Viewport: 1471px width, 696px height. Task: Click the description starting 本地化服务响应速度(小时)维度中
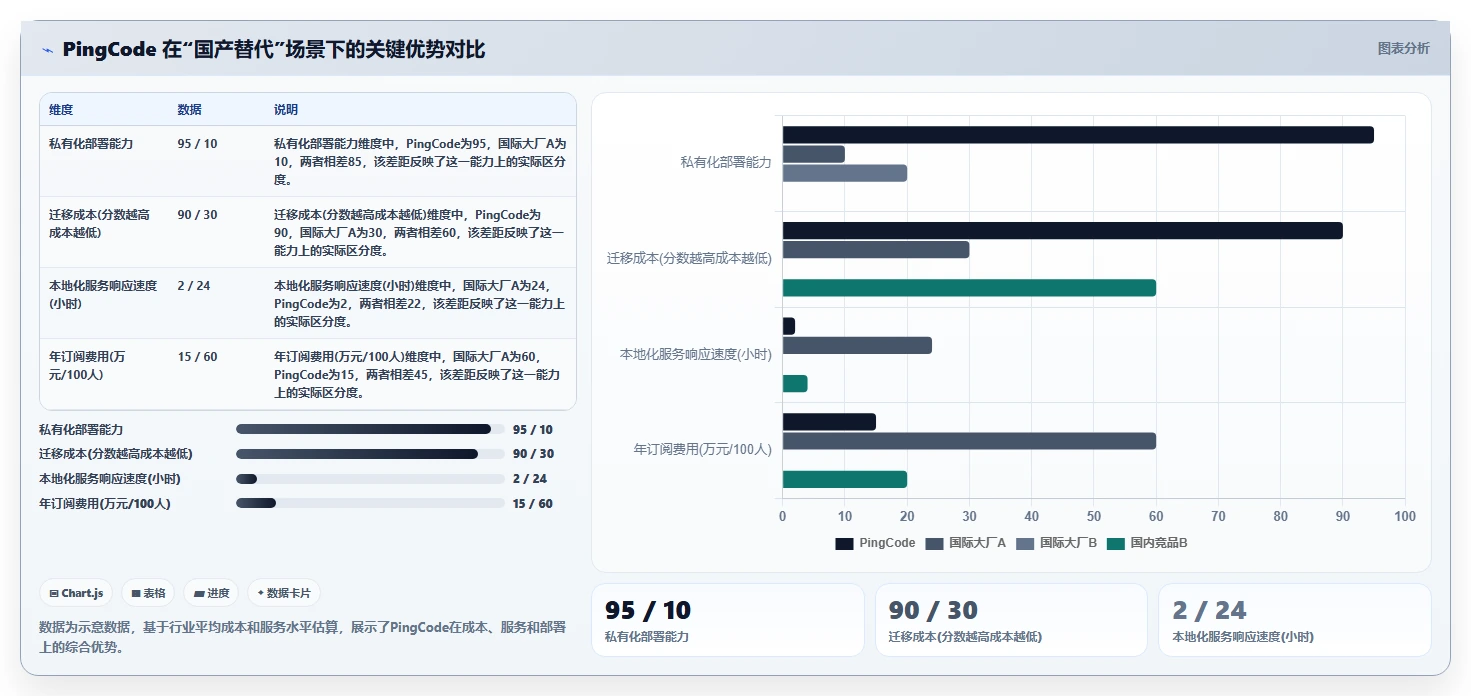point(420,304)
